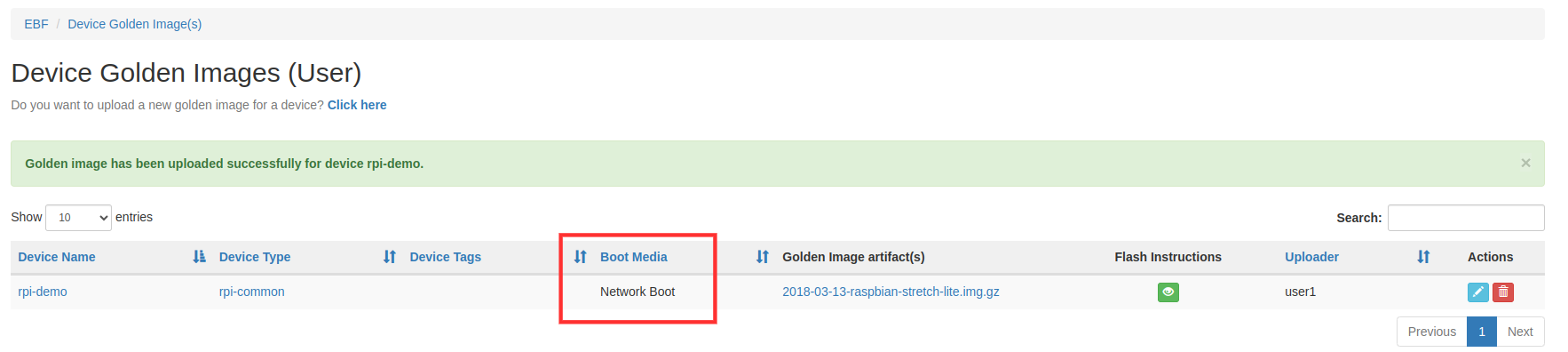The width and height of the screenshot is (1568, 352).
Task: Go to the Next page
Action: (x=1520, y=332)
